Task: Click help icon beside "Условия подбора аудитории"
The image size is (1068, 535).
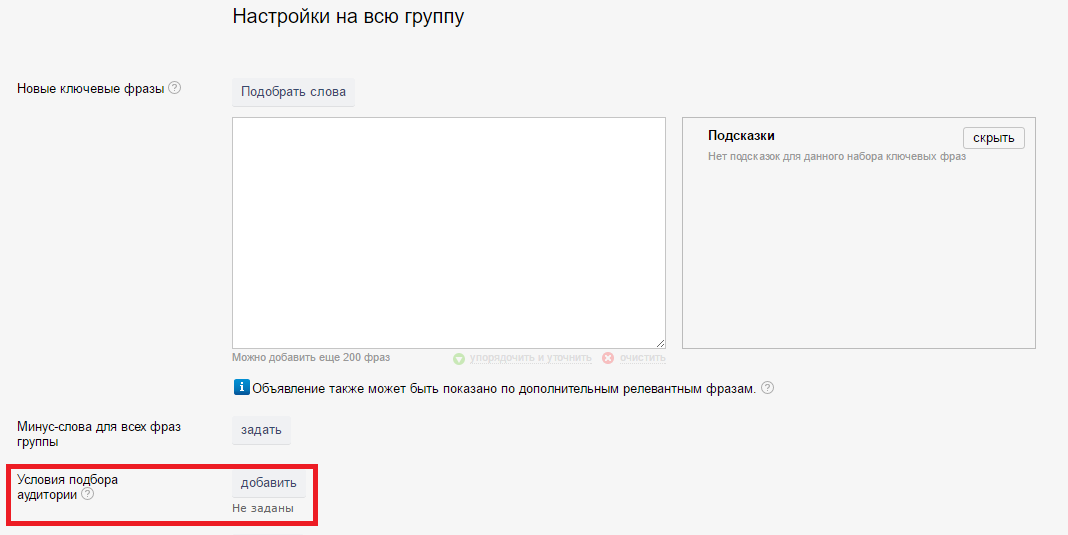Action: [88, 494]
